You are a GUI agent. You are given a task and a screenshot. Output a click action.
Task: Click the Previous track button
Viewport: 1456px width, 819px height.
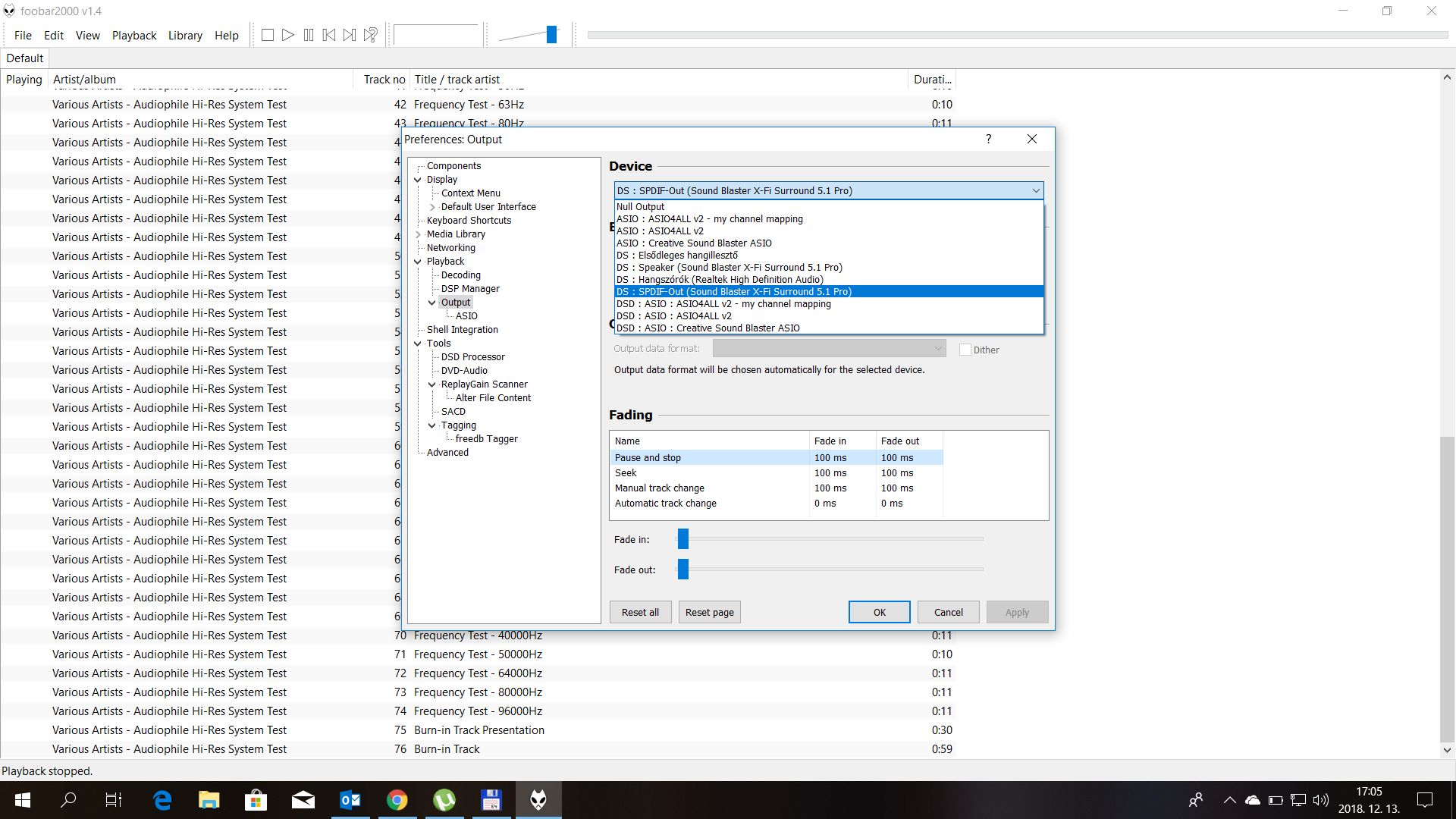pos(329,35)
